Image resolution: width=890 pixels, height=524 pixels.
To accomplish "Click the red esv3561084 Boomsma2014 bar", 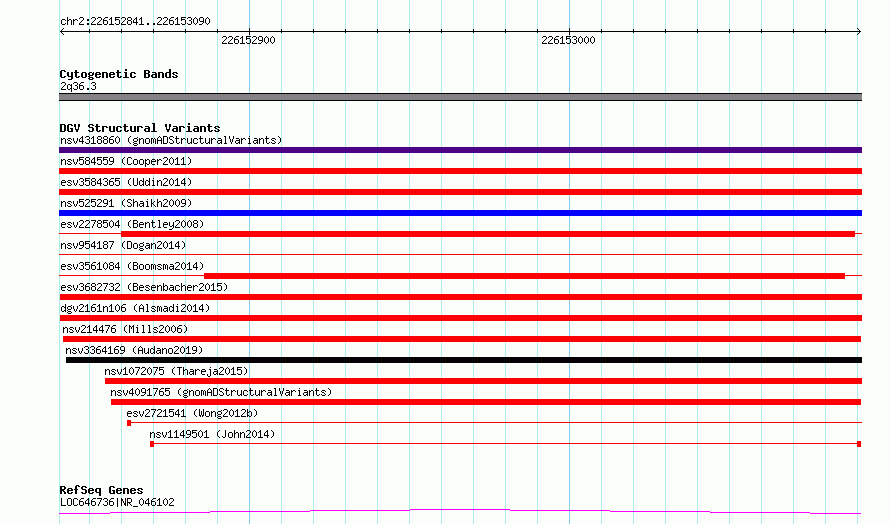I will pyautogui.click(x=524, y=276).
